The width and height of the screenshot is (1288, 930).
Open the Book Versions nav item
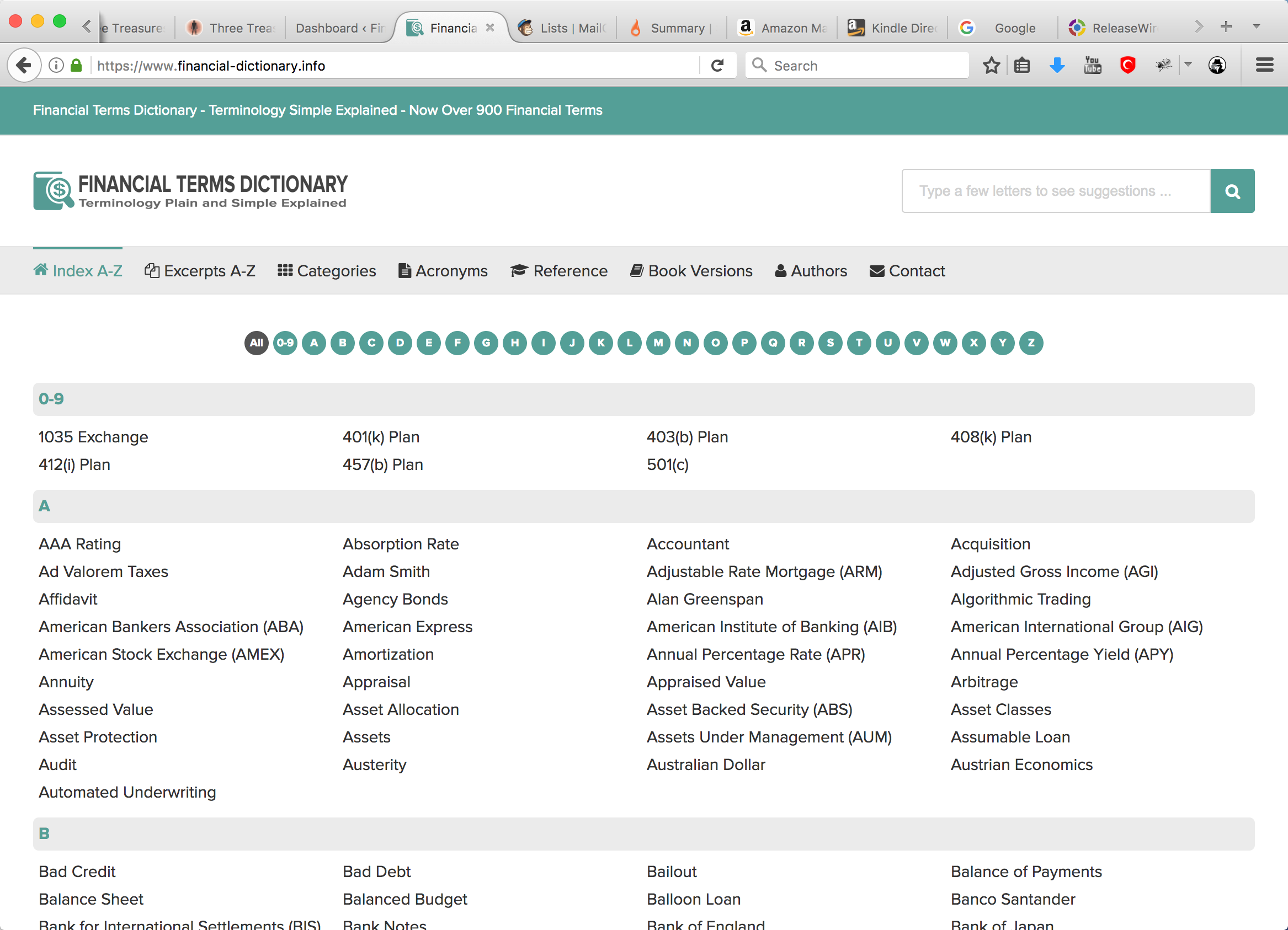pos(691,271)
